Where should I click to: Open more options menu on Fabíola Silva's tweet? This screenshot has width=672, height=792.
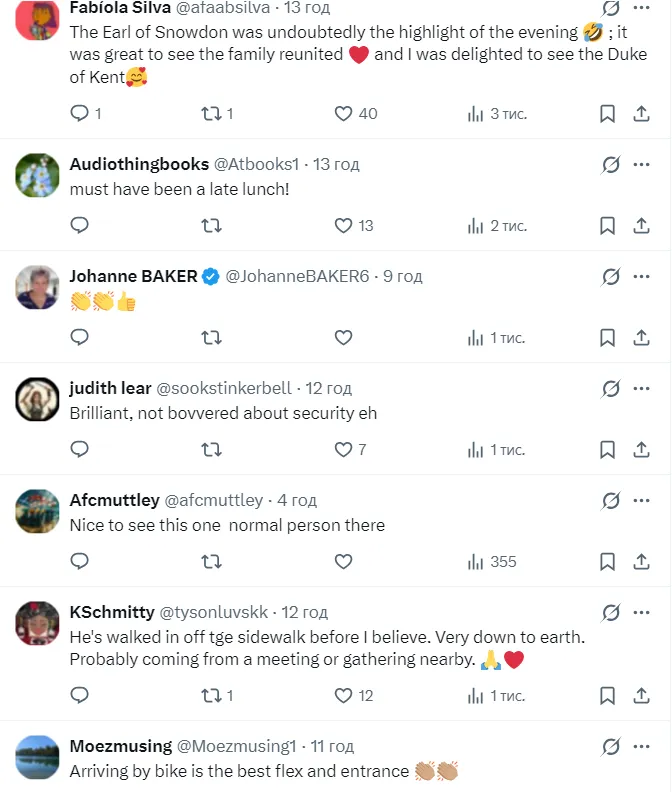641,8
